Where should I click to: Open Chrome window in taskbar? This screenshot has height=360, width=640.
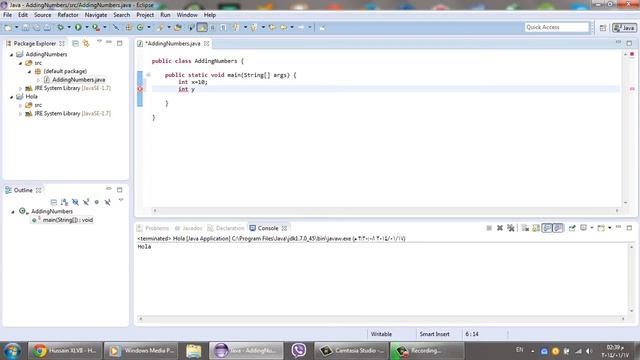click(x=64, y=350)
